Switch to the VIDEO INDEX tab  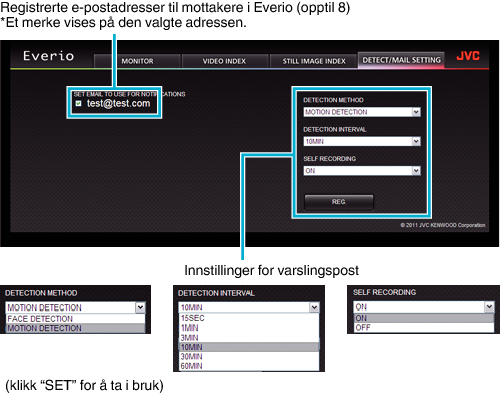tap(224, 61)
